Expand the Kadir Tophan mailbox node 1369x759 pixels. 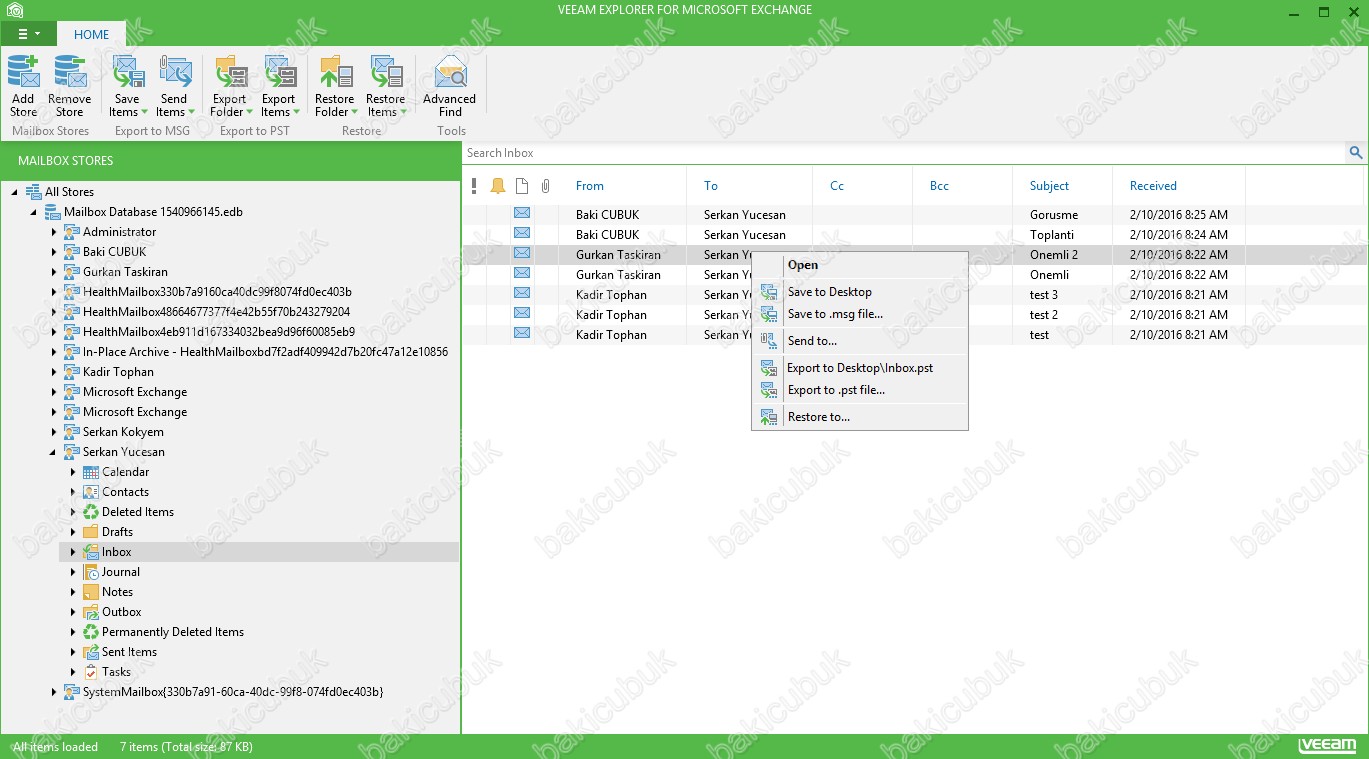(54, 372)
